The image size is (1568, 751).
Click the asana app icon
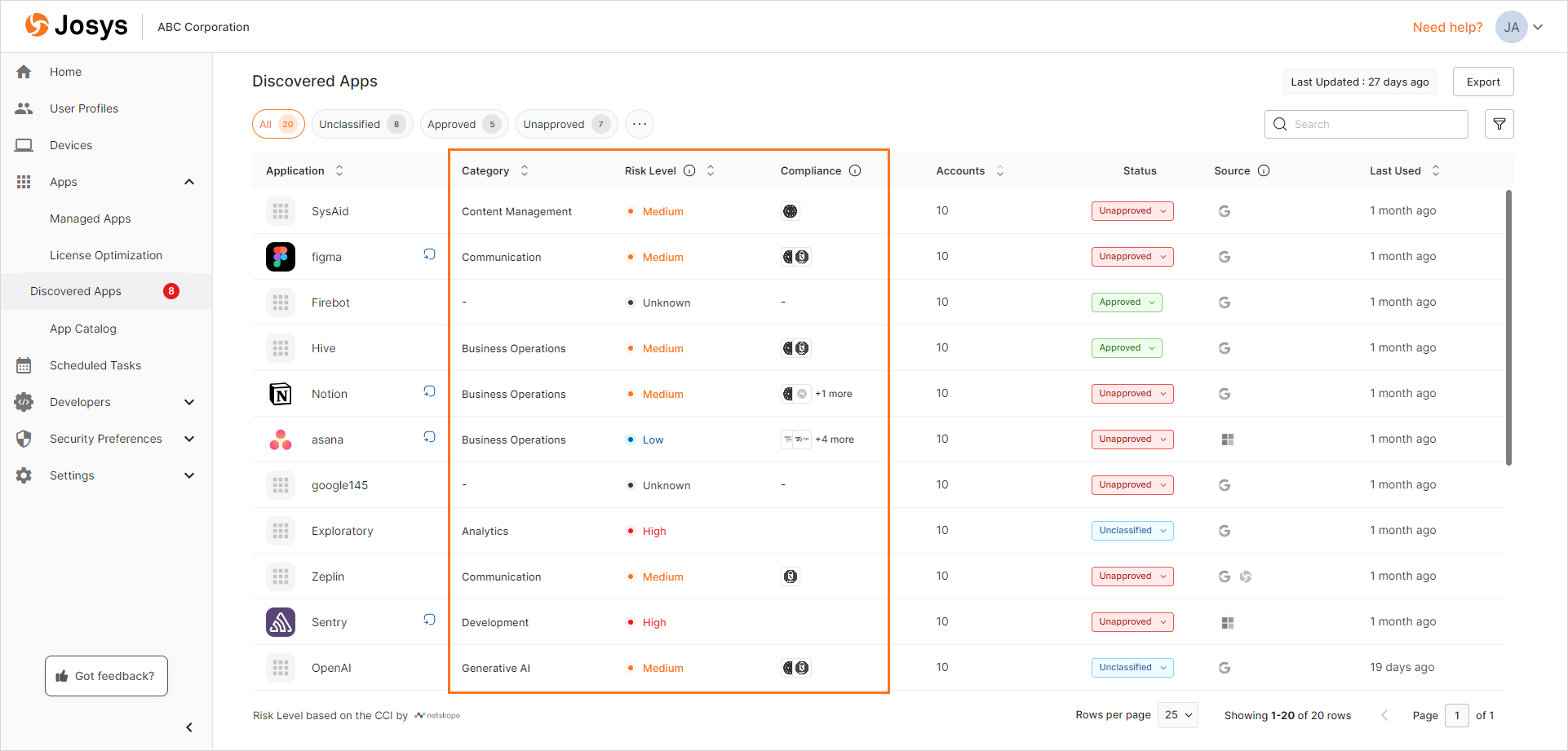click(x=281, y=440)
